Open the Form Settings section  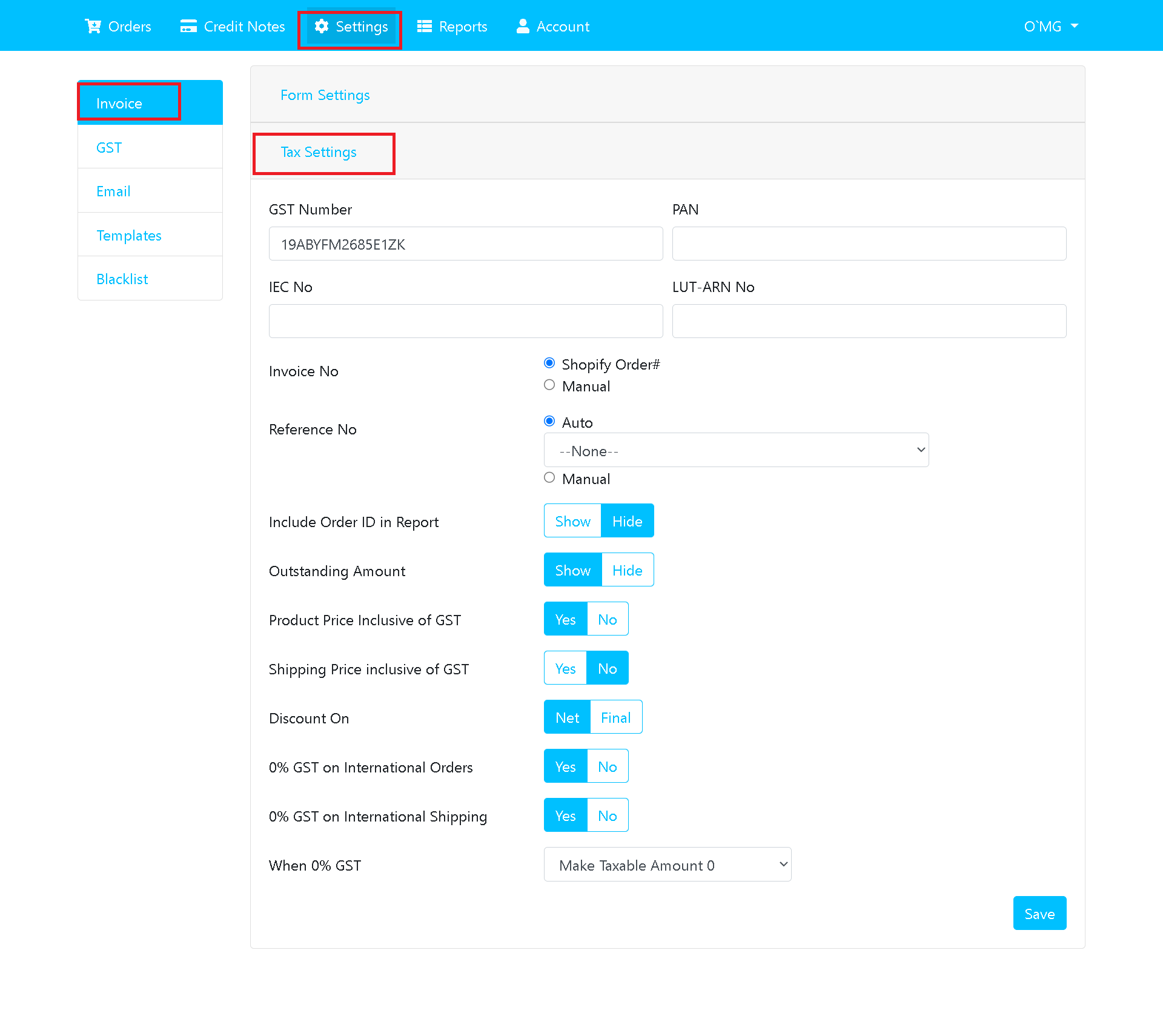tap(325, 95)
